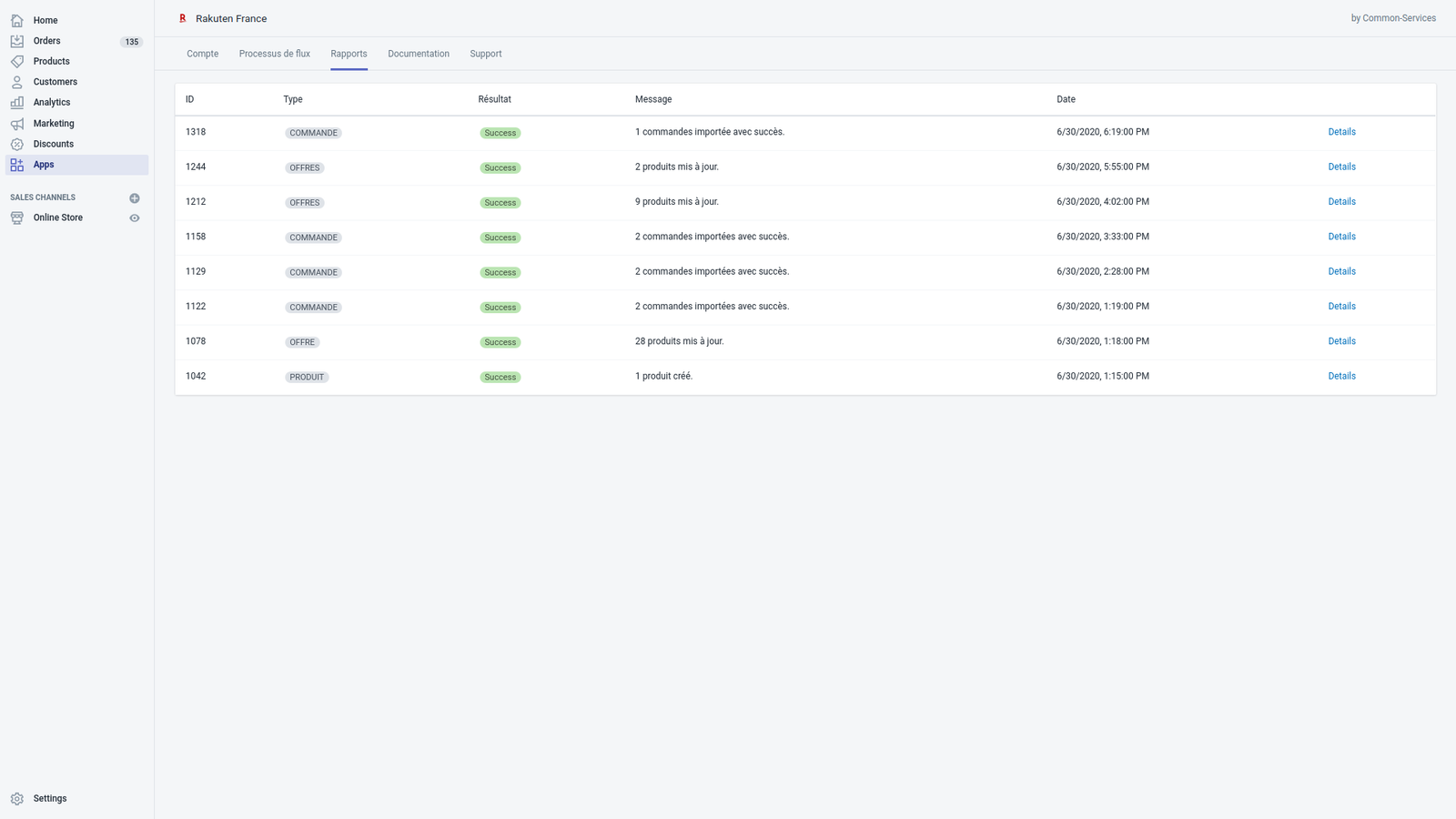Switch to Processus de flux tab
This screenshot has height=819, width=1456.
tap(275, 54)
